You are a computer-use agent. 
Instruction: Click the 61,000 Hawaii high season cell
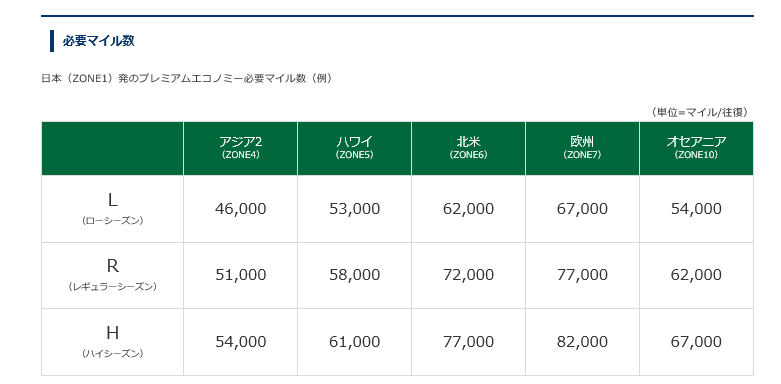(x=355, y=342)
